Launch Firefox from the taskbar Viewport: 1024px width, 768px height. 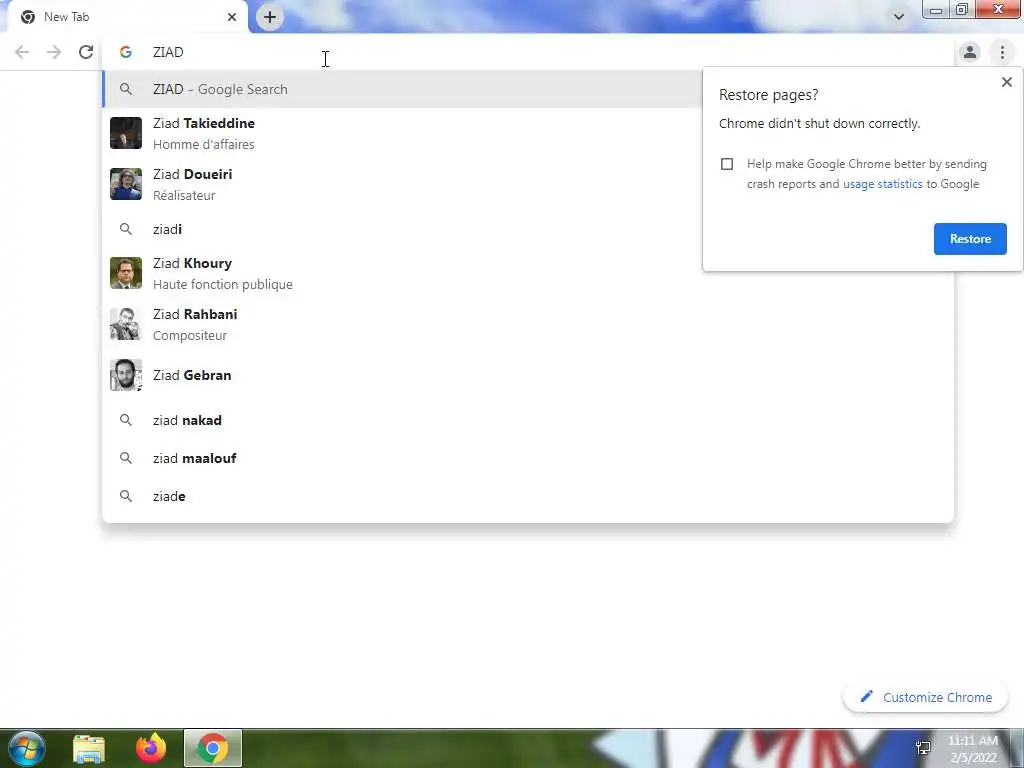click(x=151, y=748)
